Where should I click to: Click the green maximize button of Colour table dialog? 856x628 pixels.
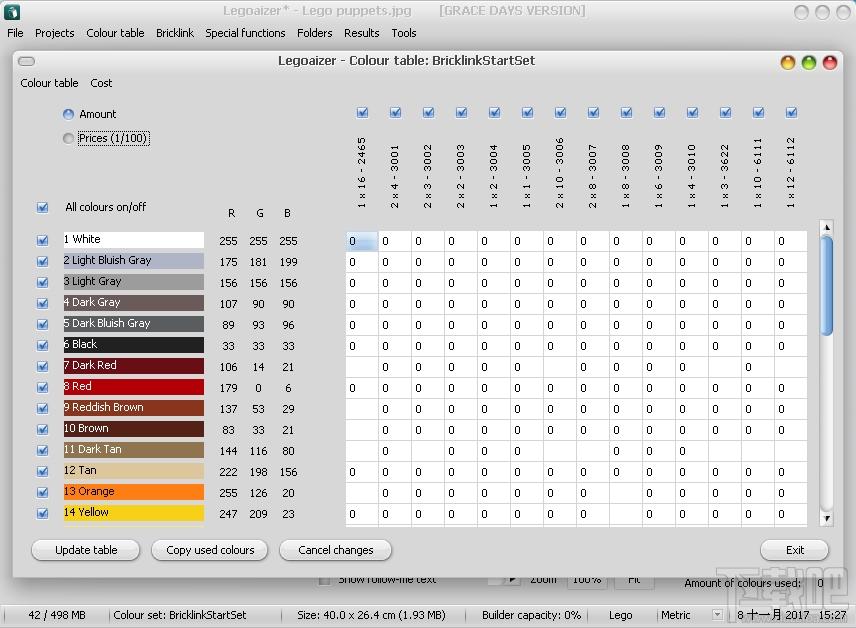pyautogui.click(x=809, y=63)
